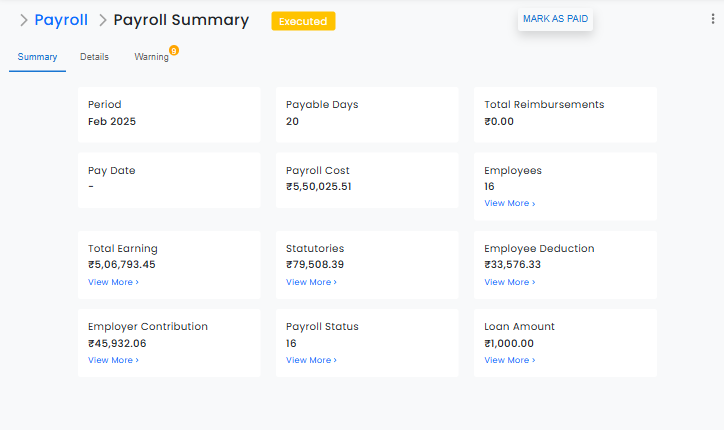724x430 pixels.
Task: Click the Pay Date card
Action: coord(168,179)
